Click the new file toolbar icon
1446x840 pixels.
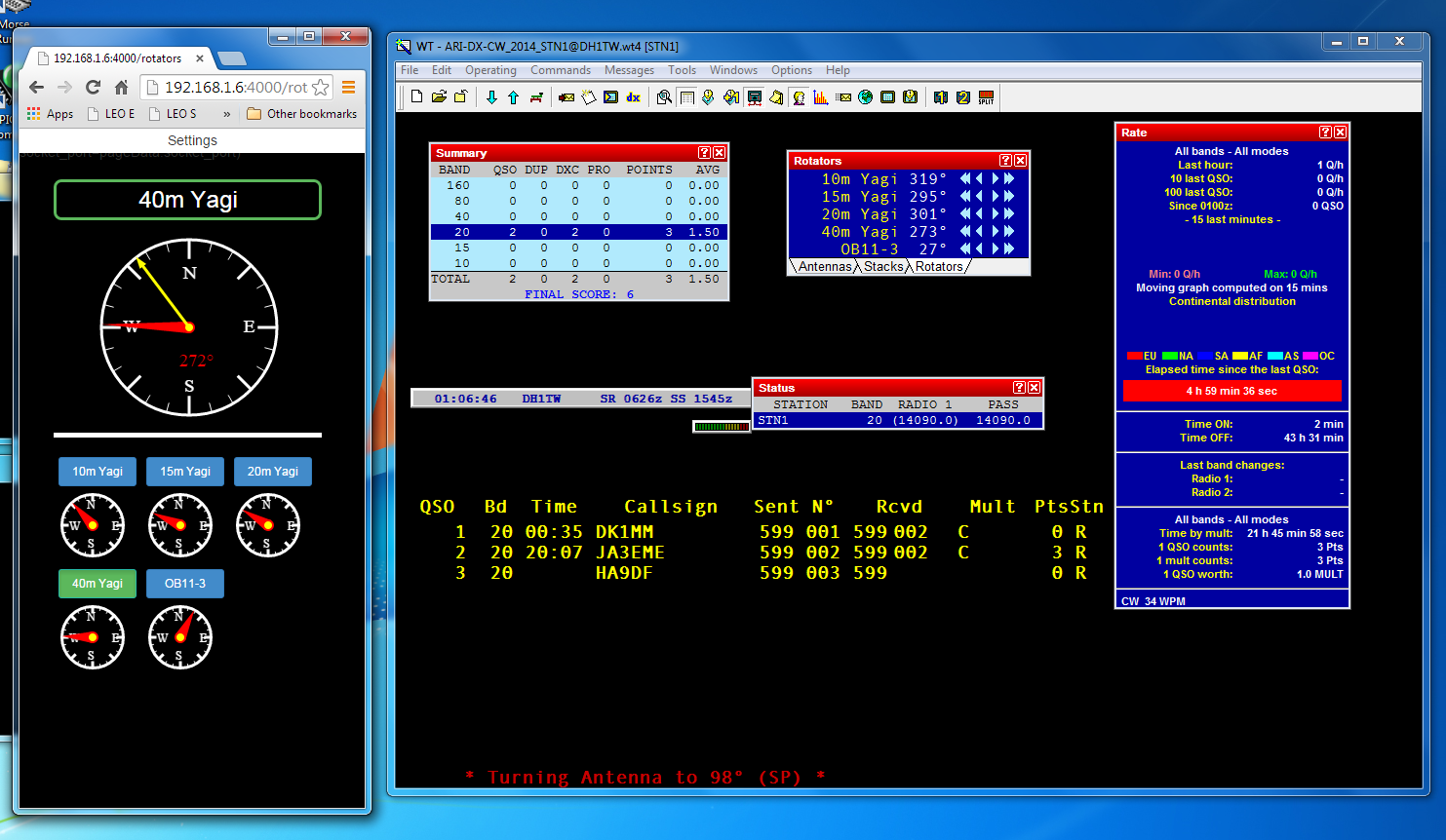click(x=416, y=97)
